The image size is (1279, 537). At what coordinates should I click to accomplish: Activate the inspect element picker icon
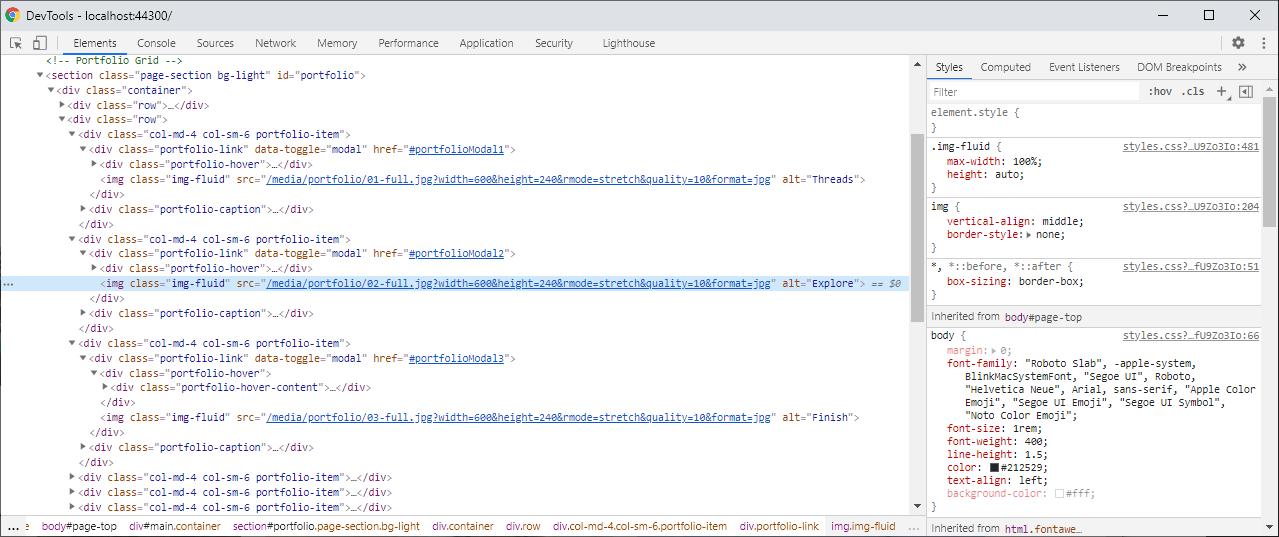[16, 43]
